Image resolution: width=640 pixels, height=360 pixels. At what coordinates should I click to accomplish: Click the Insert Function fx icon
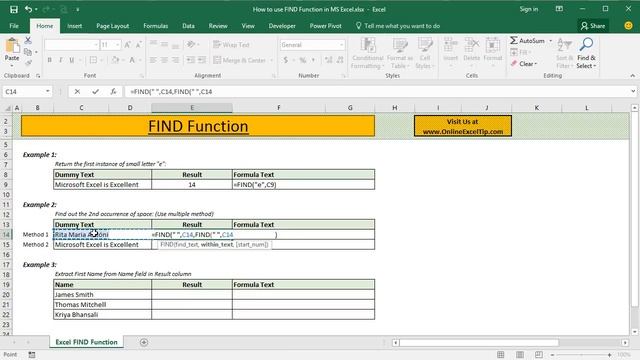tap(113, 92)
